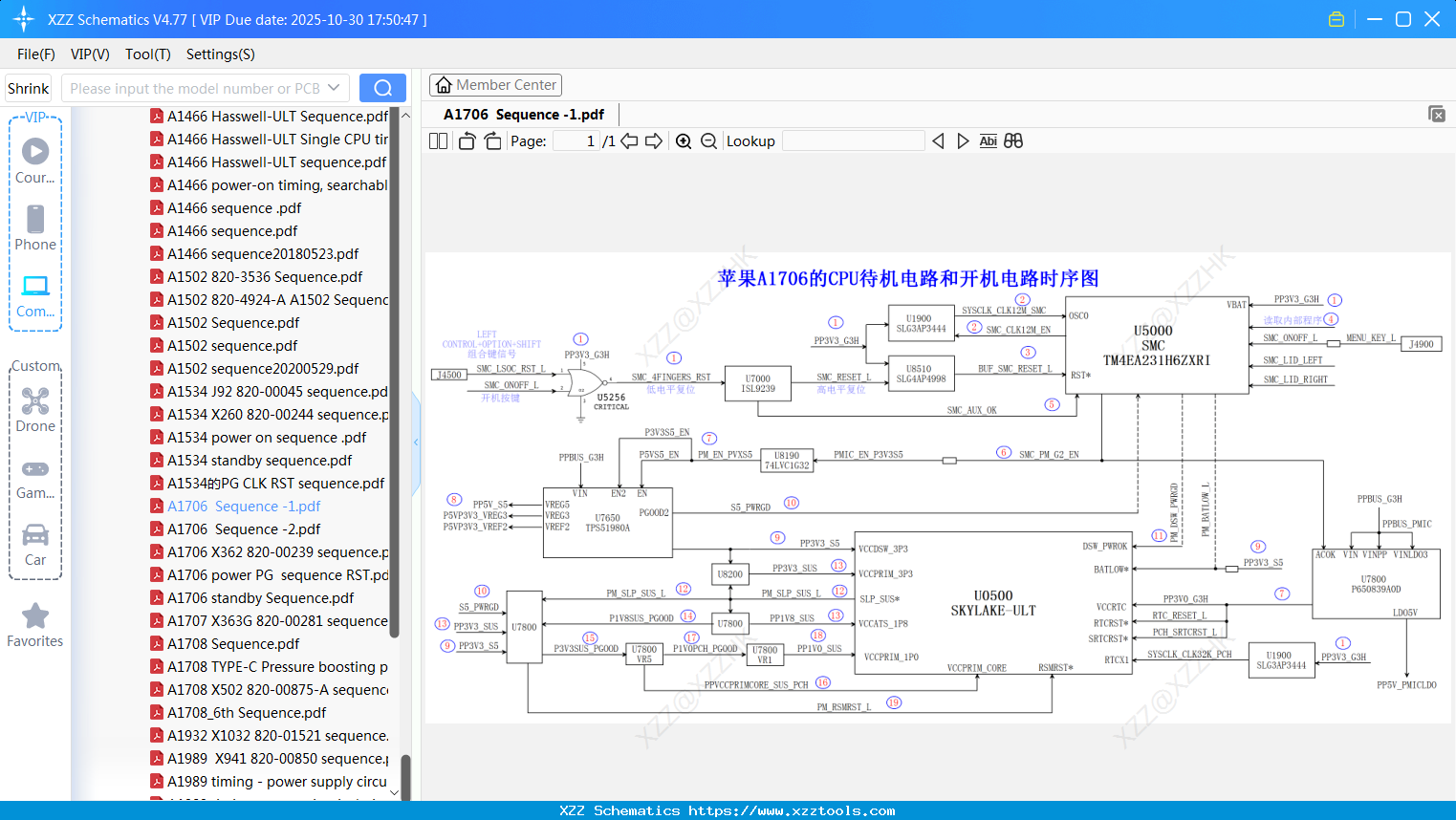Find previous lookup match

tap(938, 141)
